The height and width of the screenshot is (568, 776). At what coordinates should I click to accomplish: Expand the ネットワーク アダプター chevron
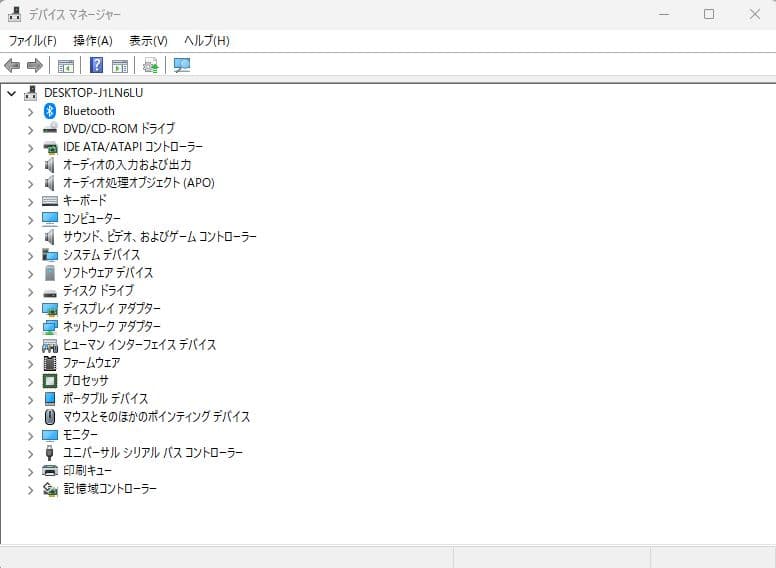31,328
